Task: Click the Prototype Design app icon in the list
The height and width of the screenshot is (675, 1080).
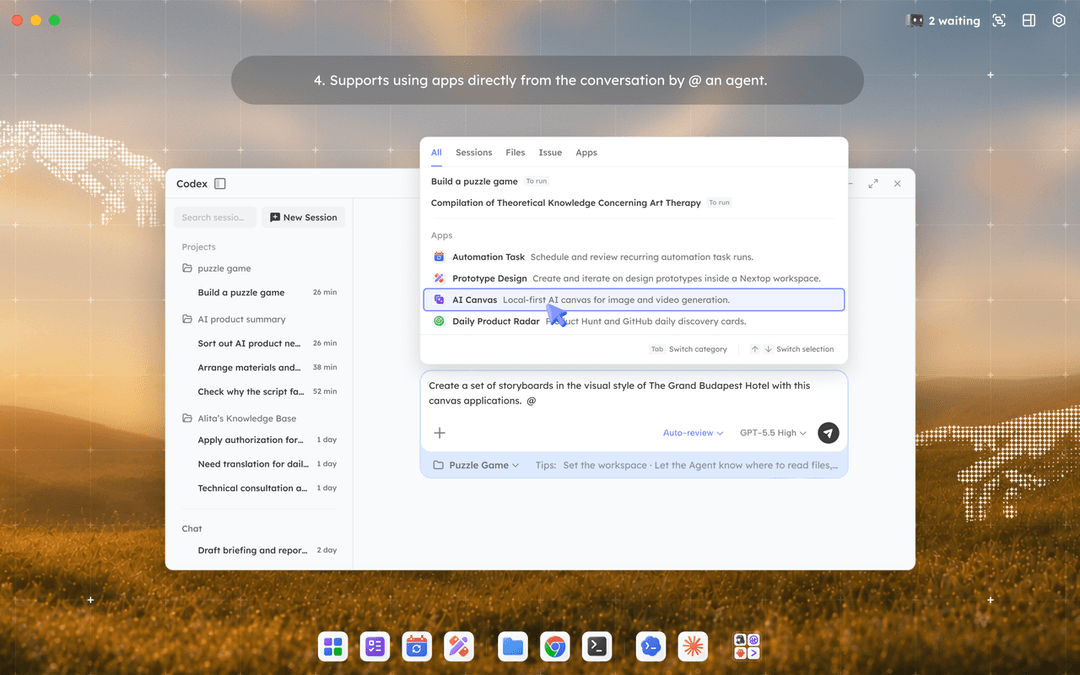Action: [439, 278]
